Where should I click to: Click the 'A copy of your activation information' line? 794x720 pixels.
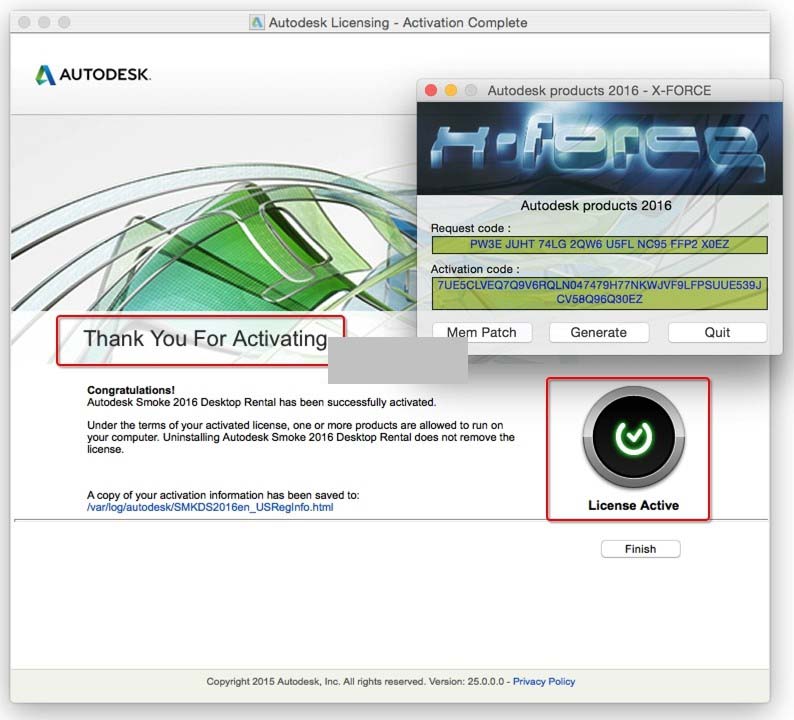click(x=223, y=495)
